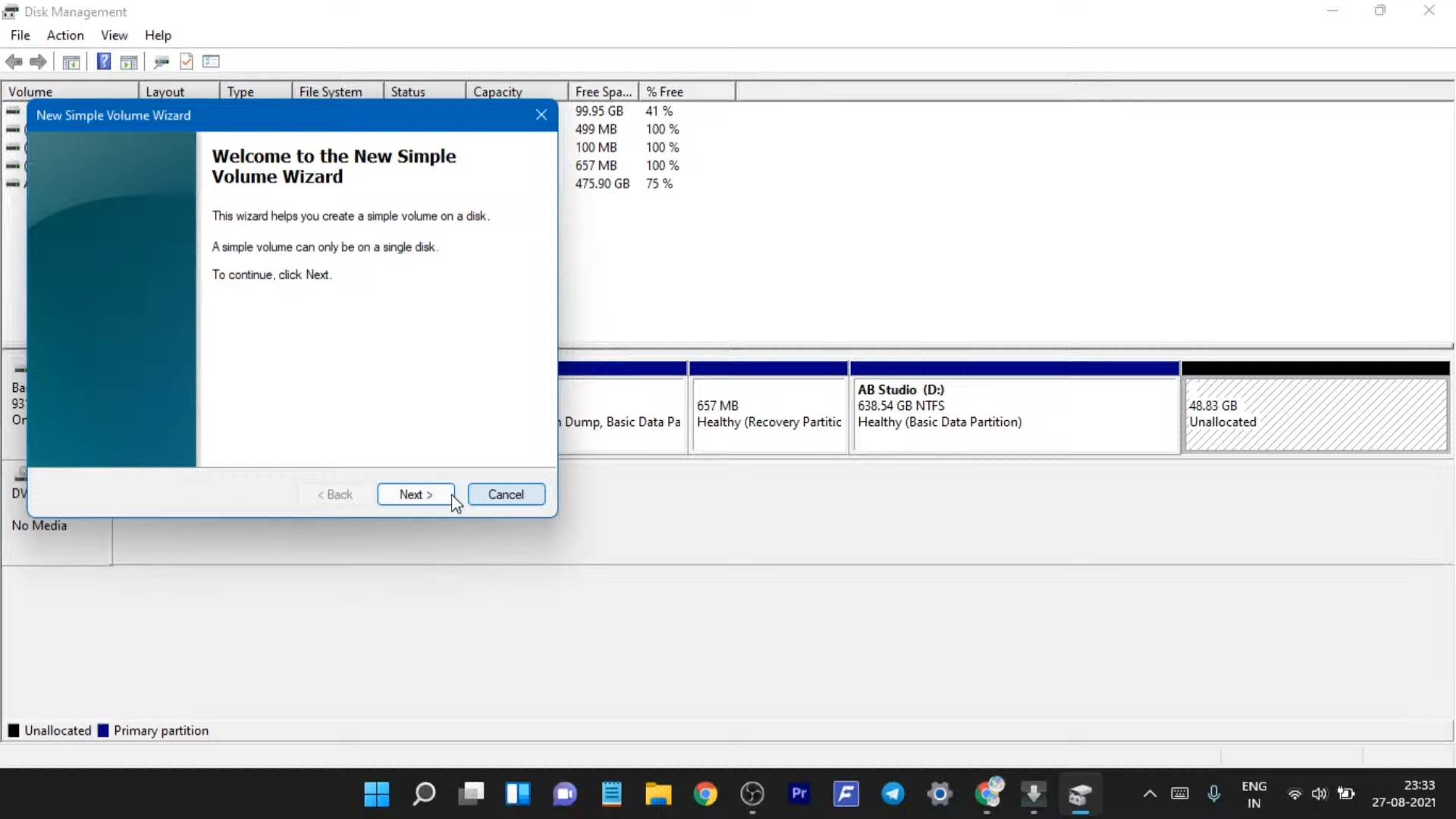
Task: Expand the system tray hidden icons chevron
Action: (x=1150, y=794)
